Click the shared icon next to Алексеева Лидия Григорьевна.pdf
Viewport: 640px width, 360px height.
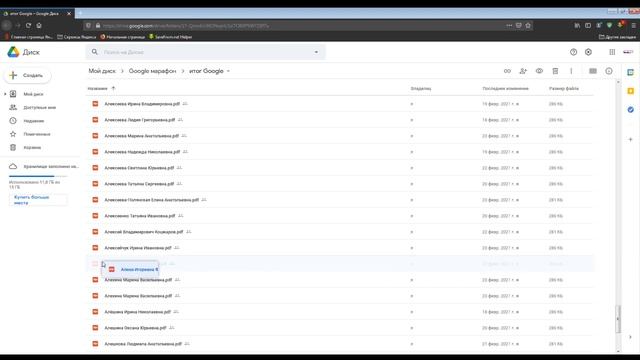coord(180,120)
